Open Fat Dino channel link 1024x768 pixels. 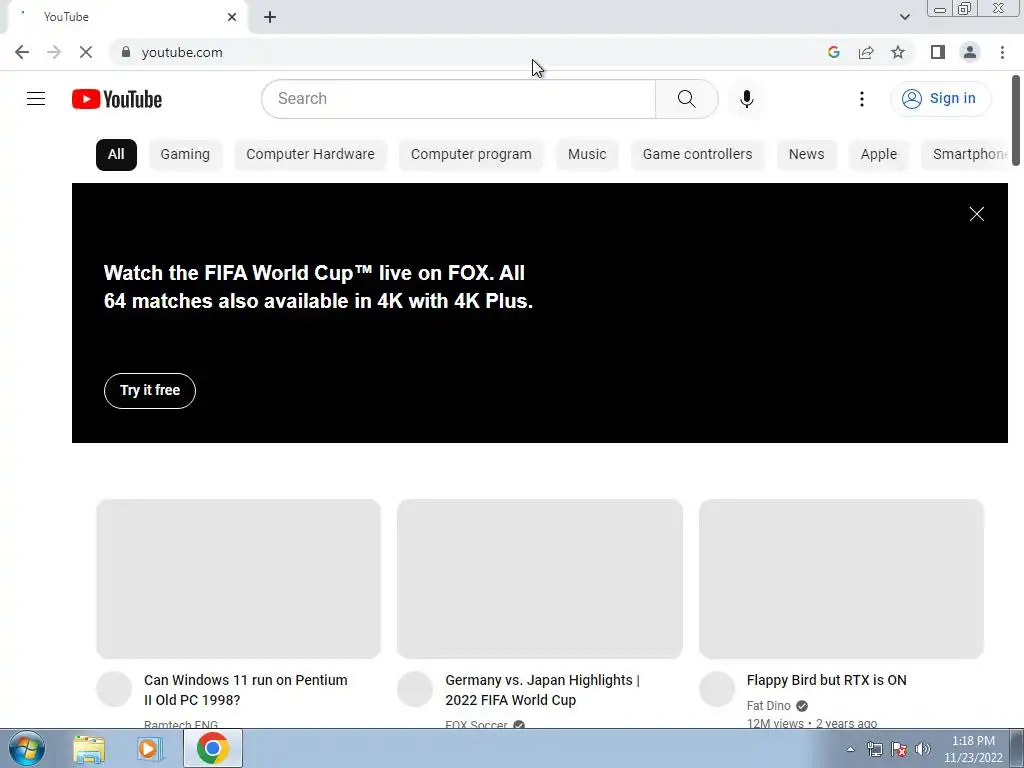[769, 706]
